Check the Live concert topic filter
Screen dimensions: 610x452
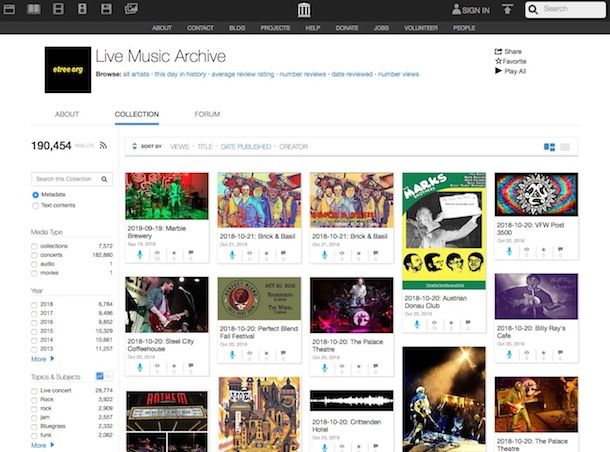coord(34,391)
